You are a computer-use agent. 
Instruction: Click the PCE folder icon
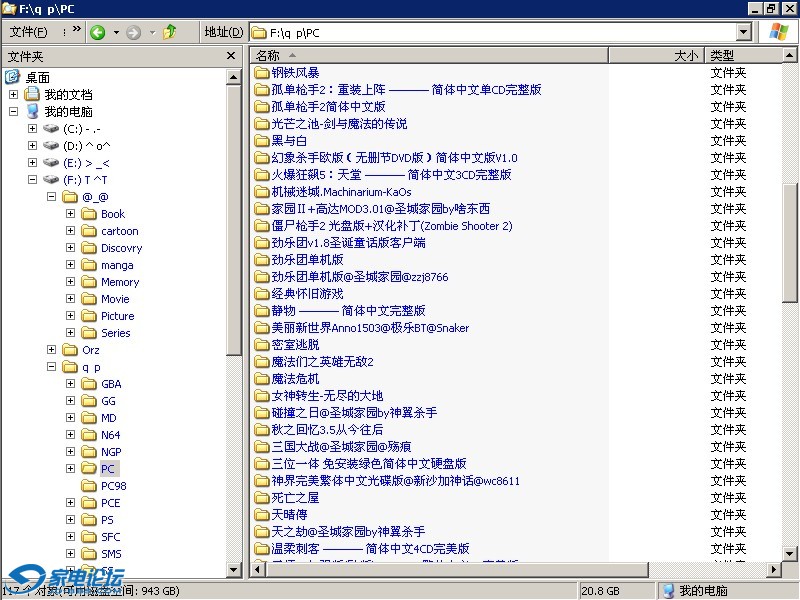point(89,503)
